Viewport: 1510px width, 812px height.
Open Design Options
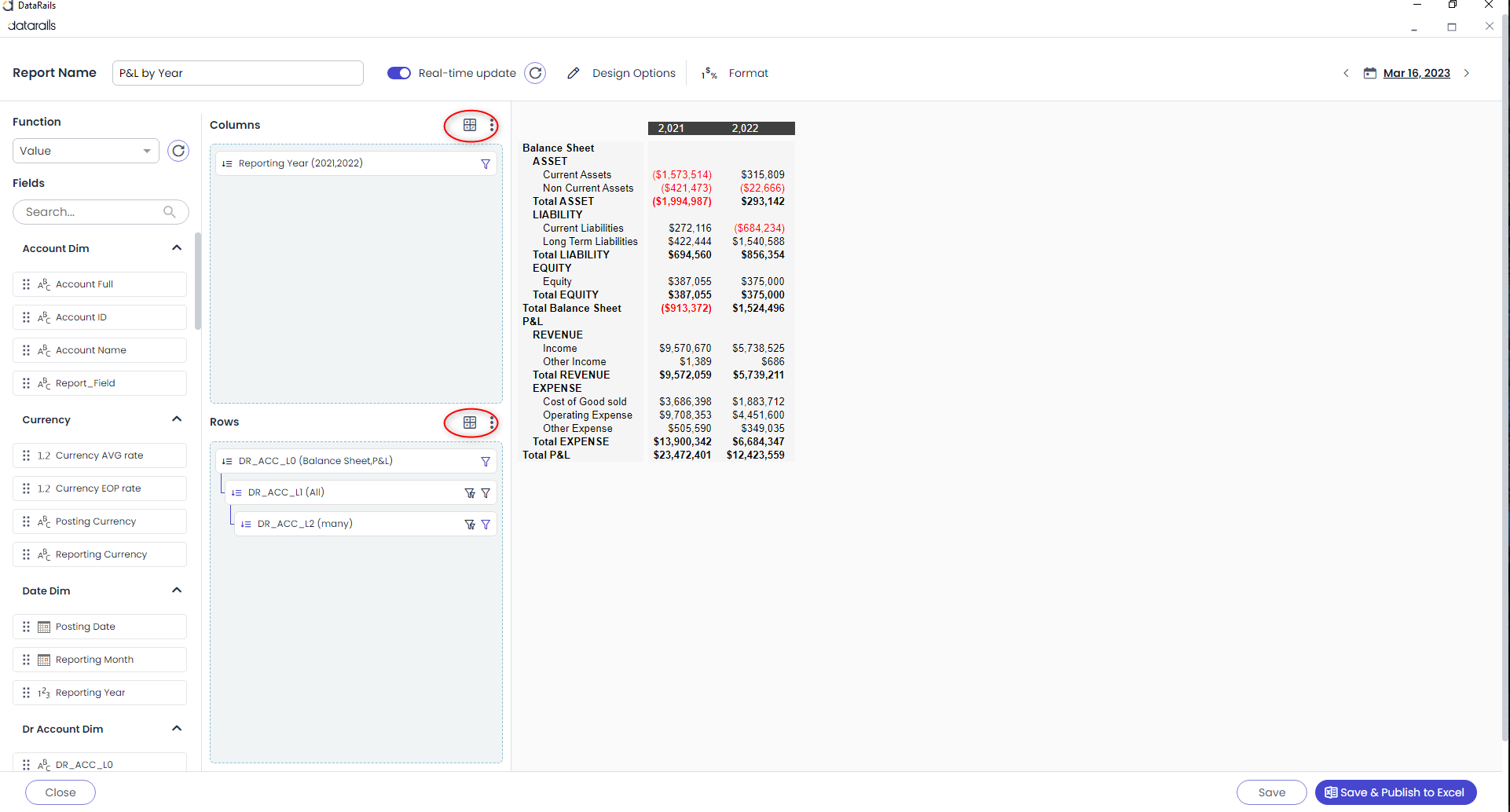622,73
